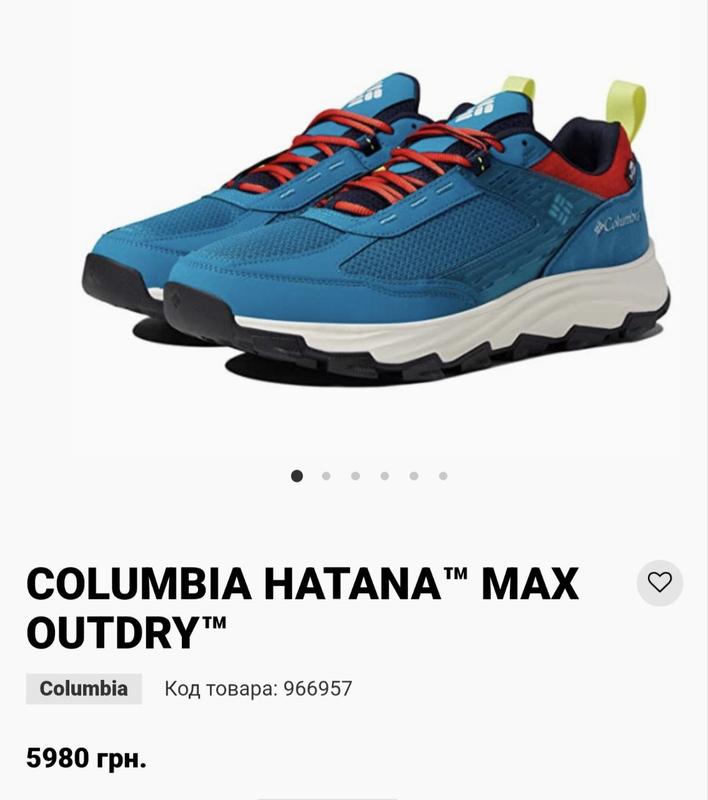Switch to the second carousel dot
This screenshot has height=800, width=708.
point(326,476)
